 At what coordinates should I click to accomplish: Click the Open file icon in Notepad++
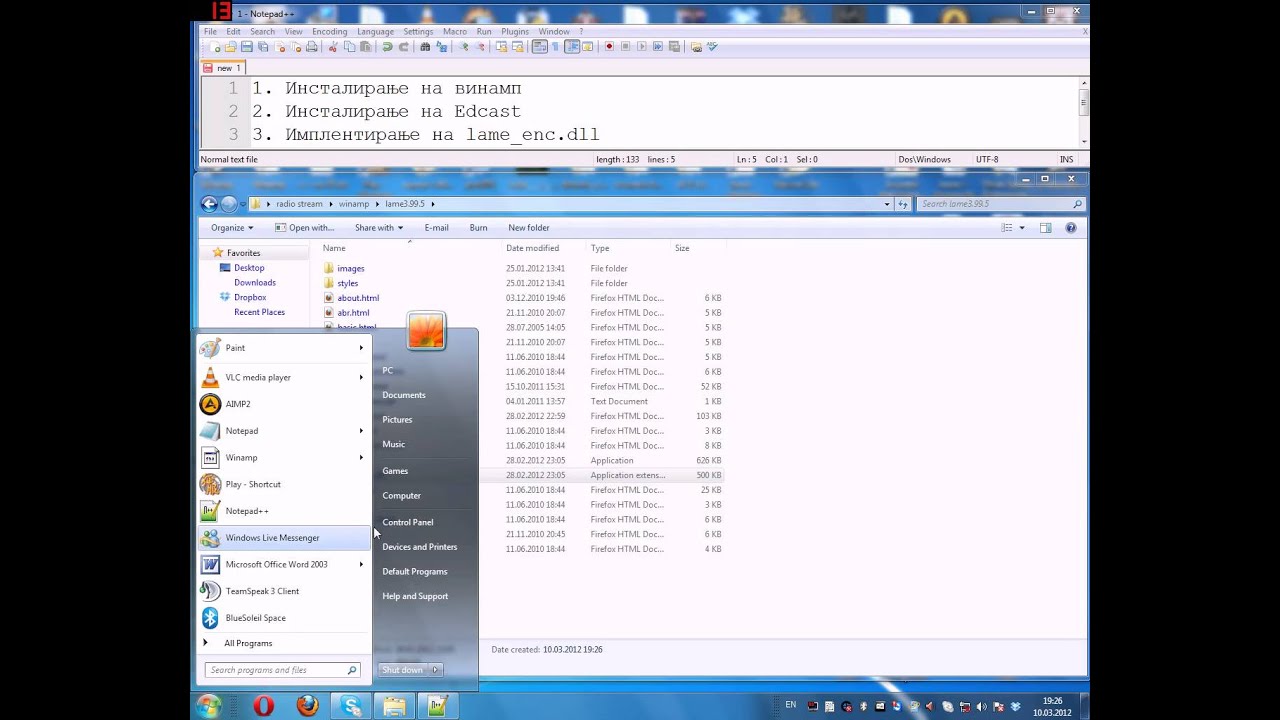point(231,47)
